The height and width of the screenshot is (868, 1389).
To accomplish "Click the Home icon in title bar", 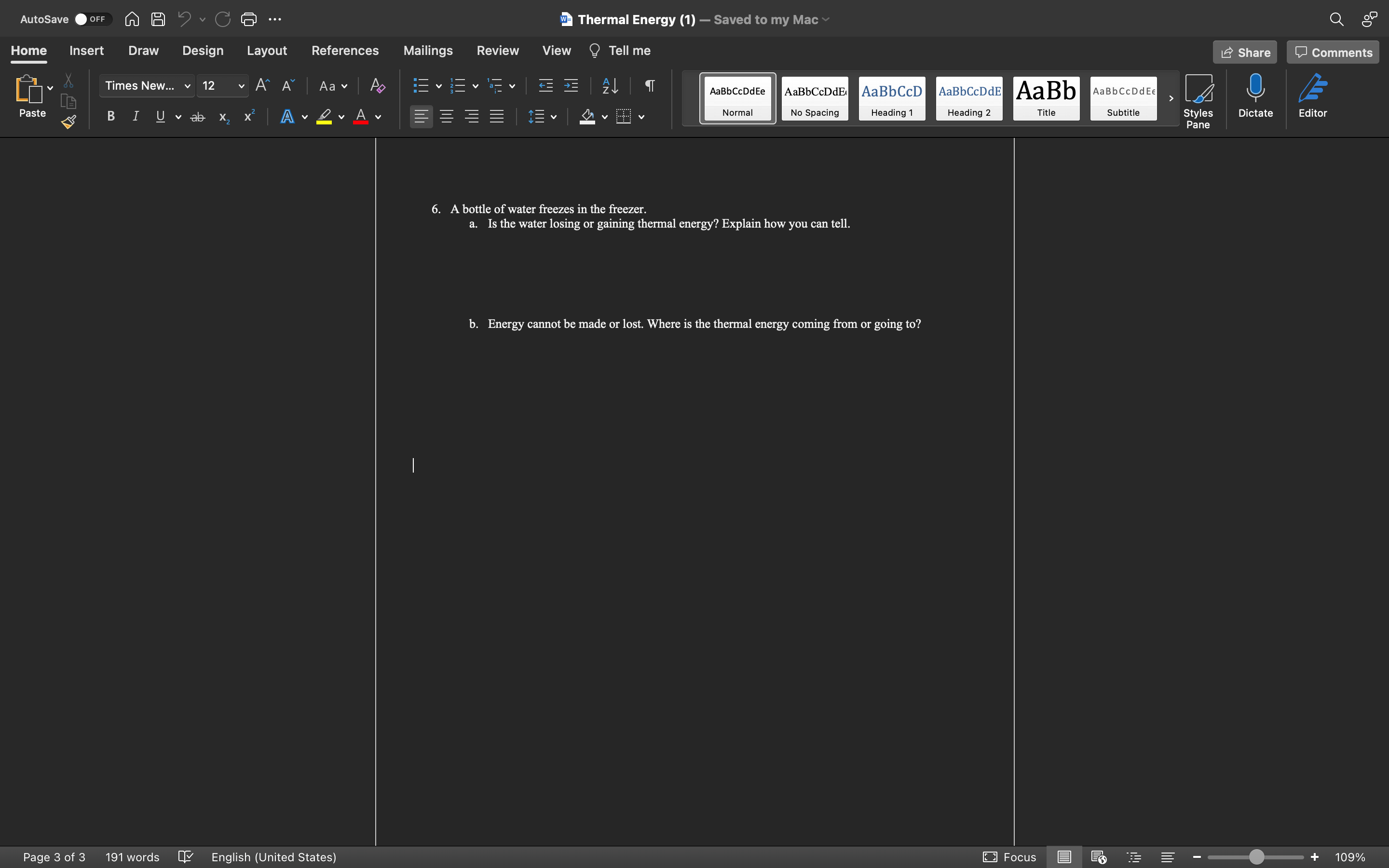I will pos(132,19).
